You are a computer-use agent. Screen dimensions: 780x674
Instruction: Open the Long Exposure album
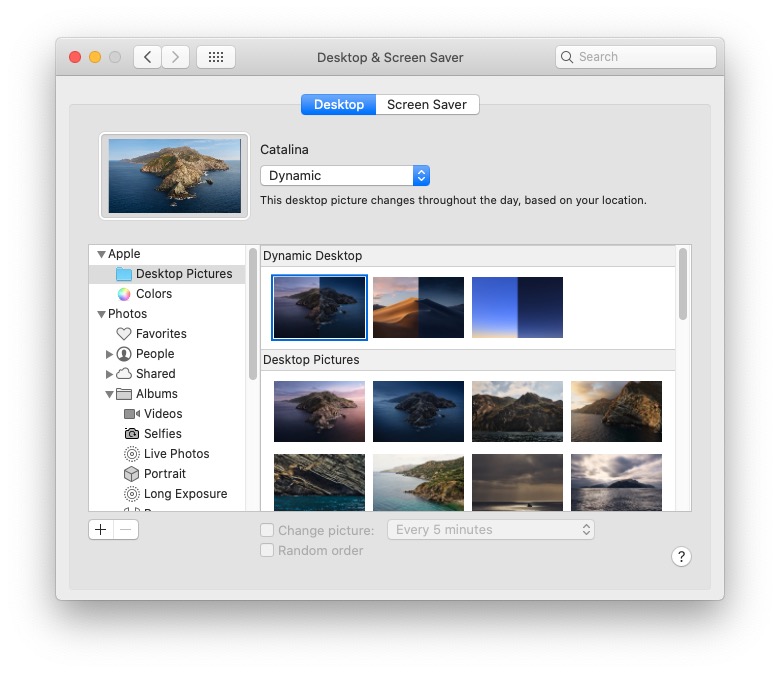point(167,493)
